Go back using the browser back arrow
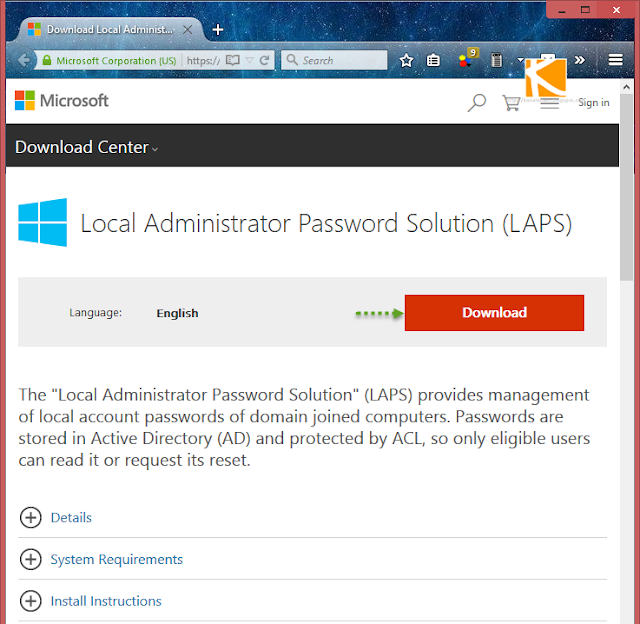 coord(24,60)
